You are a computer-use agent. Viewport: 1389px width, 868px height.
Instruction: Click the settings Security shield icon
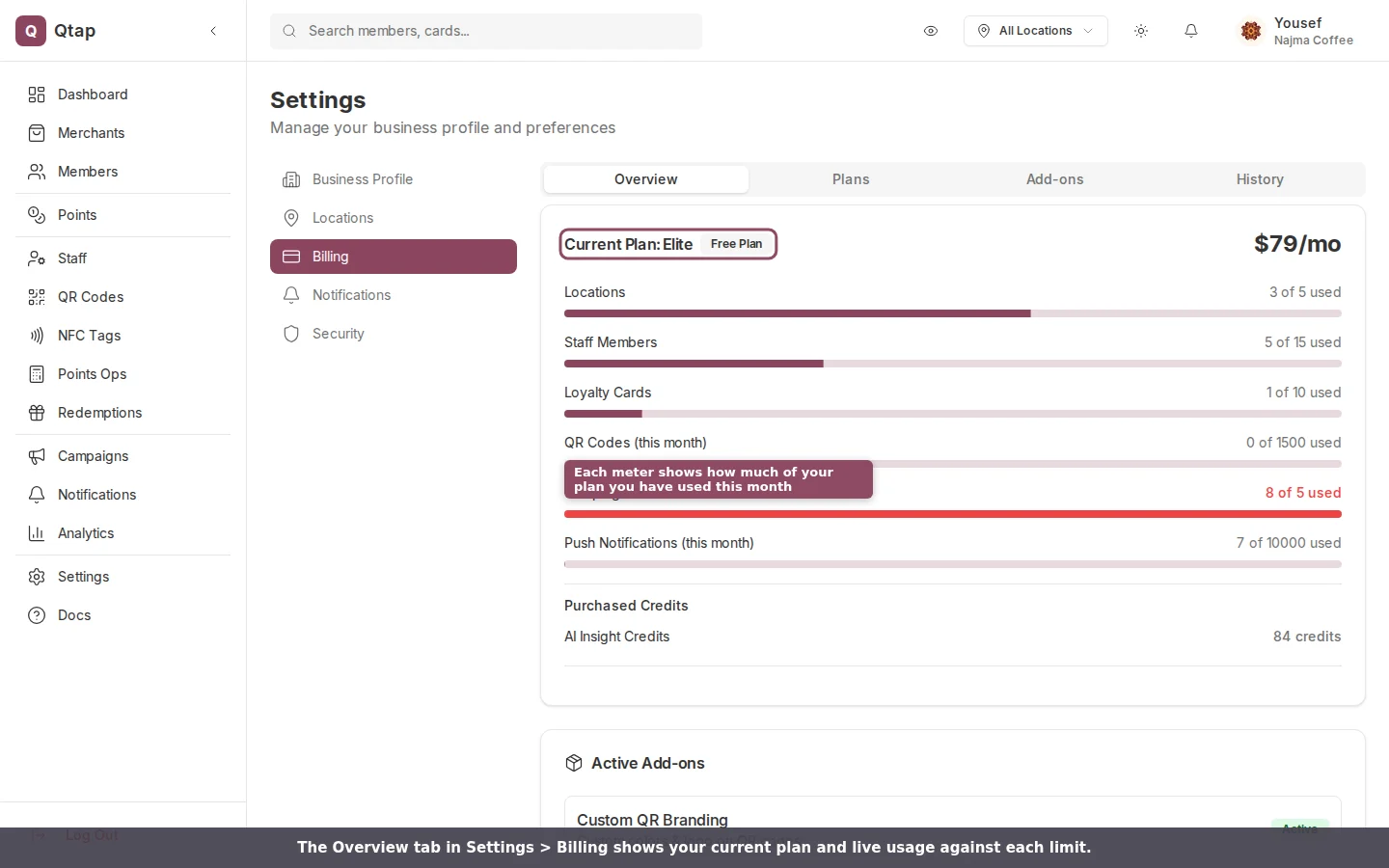point(291,334)
